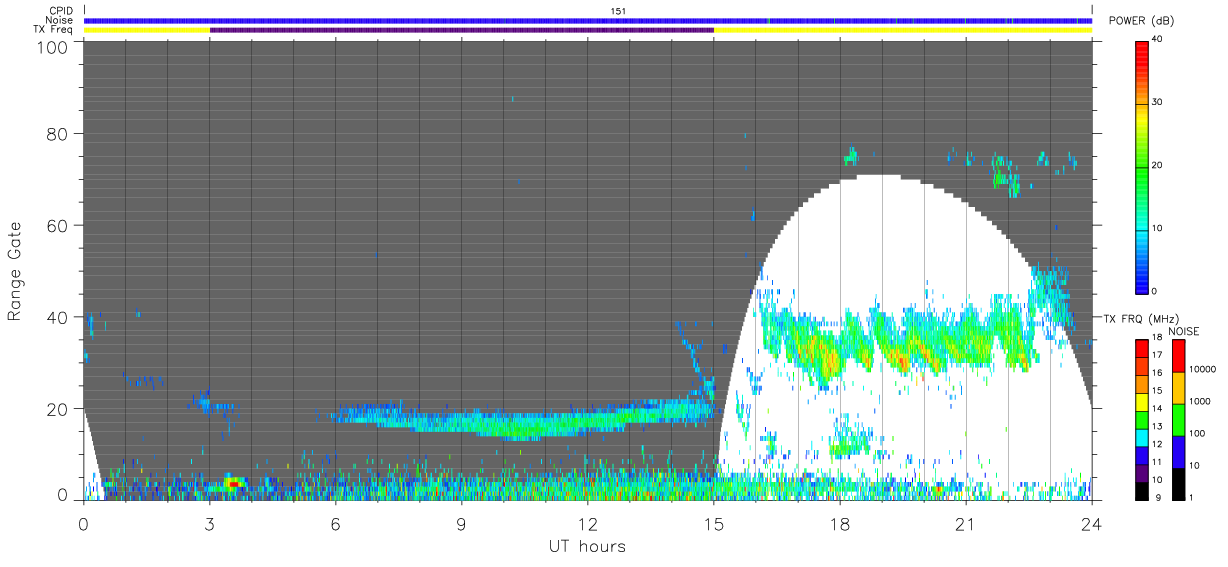Click the CPID row label
1228x567 pixels.
pyautogui.click(x=61, y=11)
